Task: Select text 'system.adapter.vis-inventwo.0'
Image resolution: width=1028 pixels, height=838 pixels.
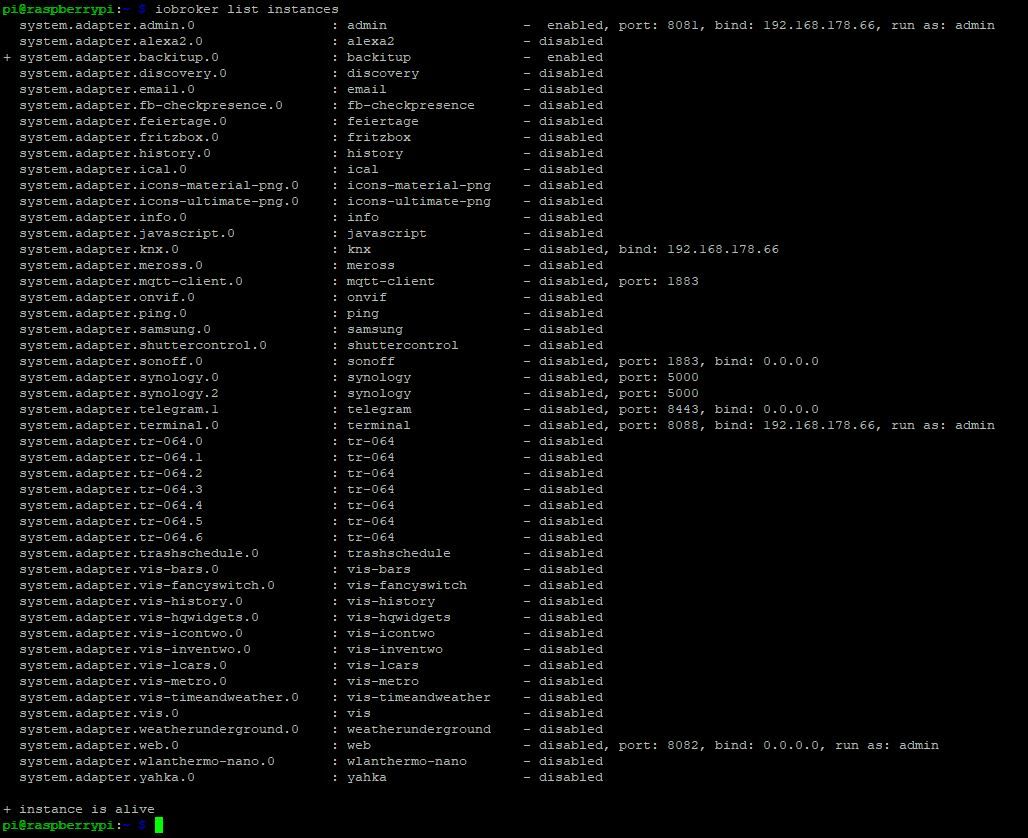Action: (x=135, y=649)
